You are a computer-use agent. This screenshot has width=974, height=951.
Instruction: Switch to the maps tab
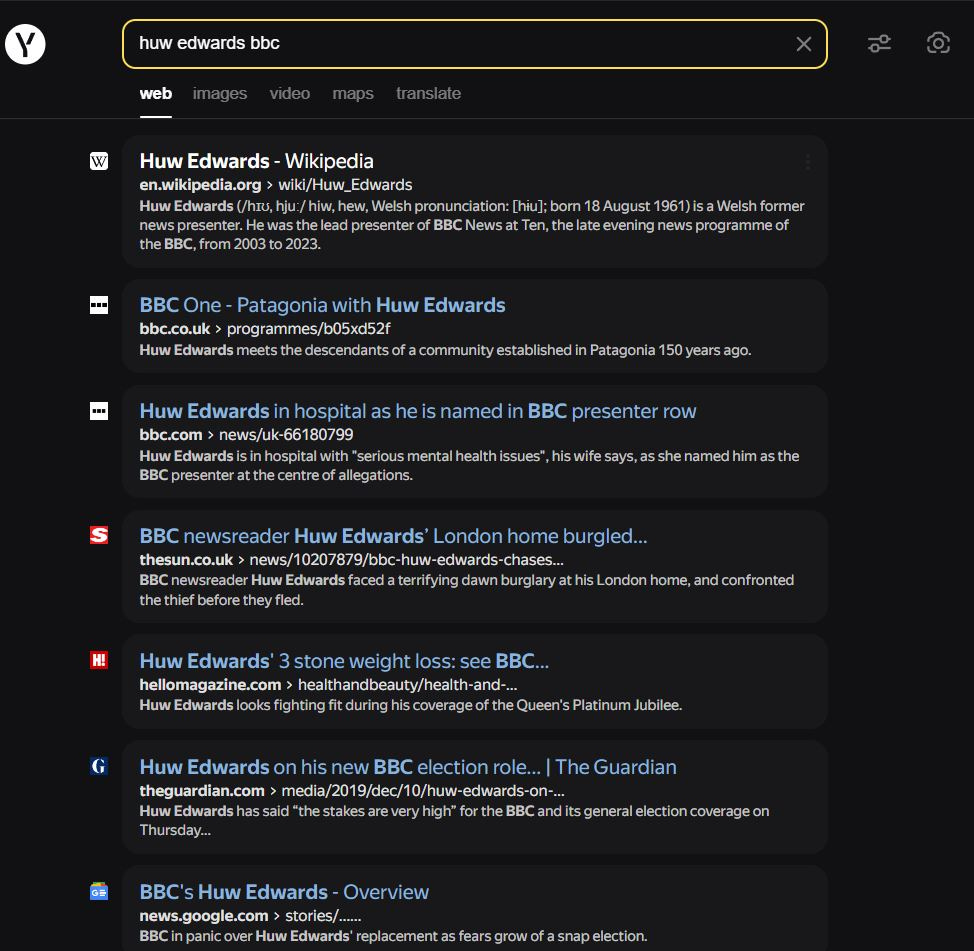353,94
